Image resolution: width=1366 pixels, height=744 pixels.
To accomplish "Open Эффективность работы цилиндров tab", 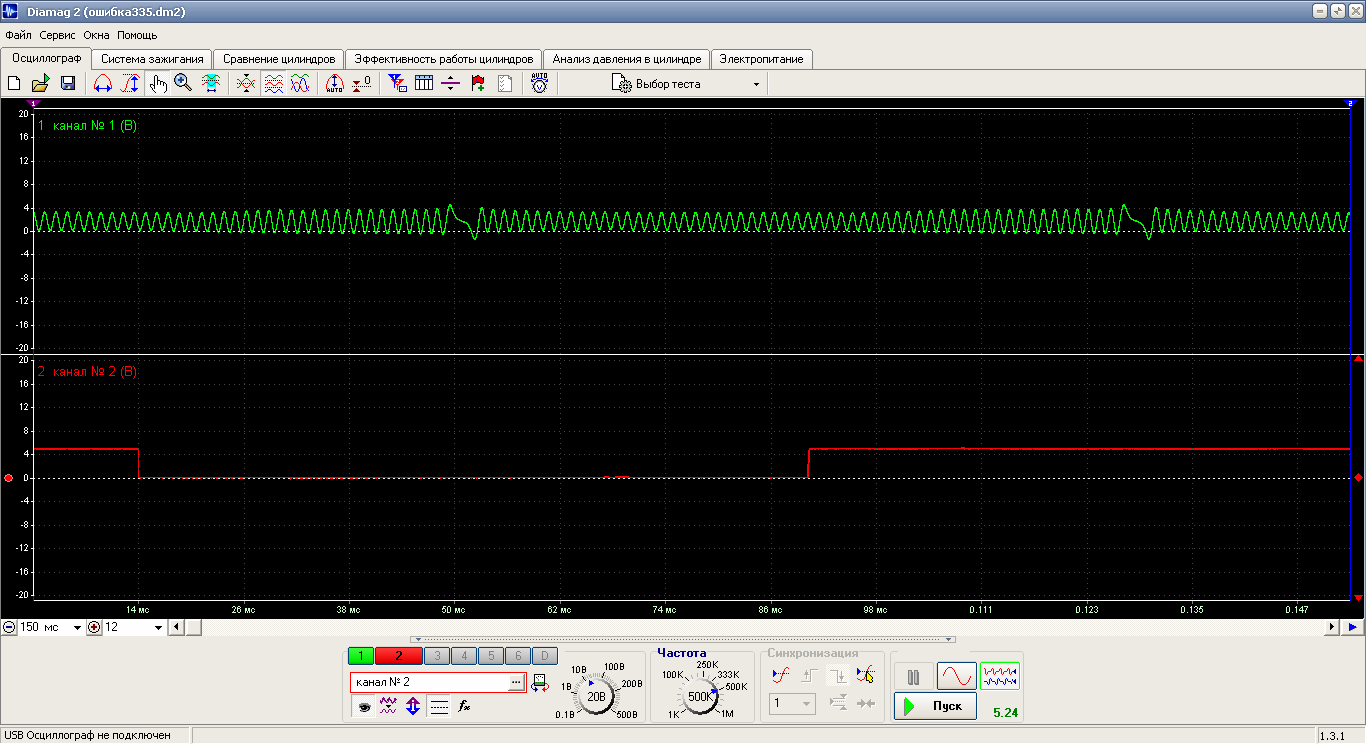I will tap(444, 59).
